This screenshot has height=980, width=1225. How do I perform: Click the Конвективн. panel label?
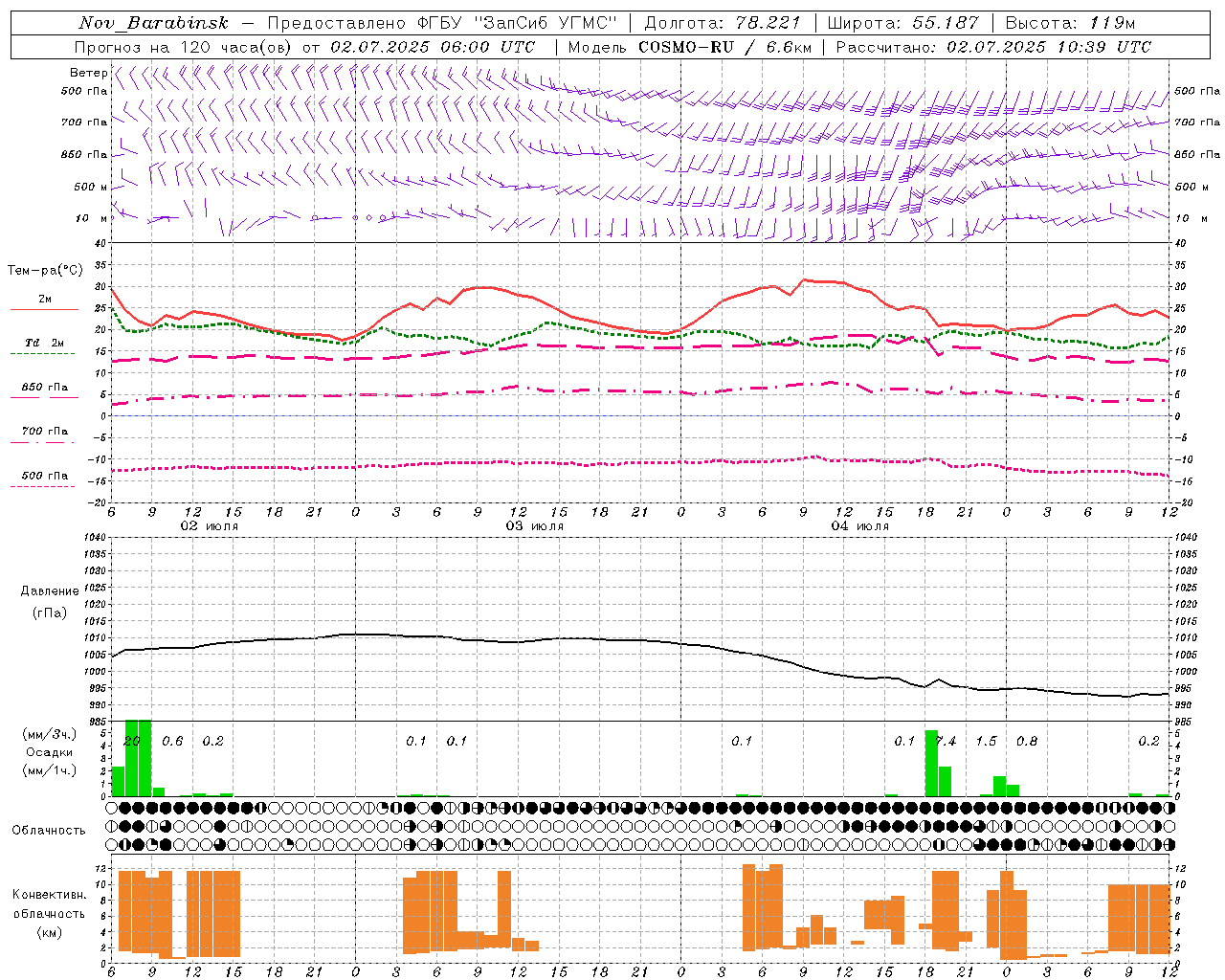(x=49, y=895)
